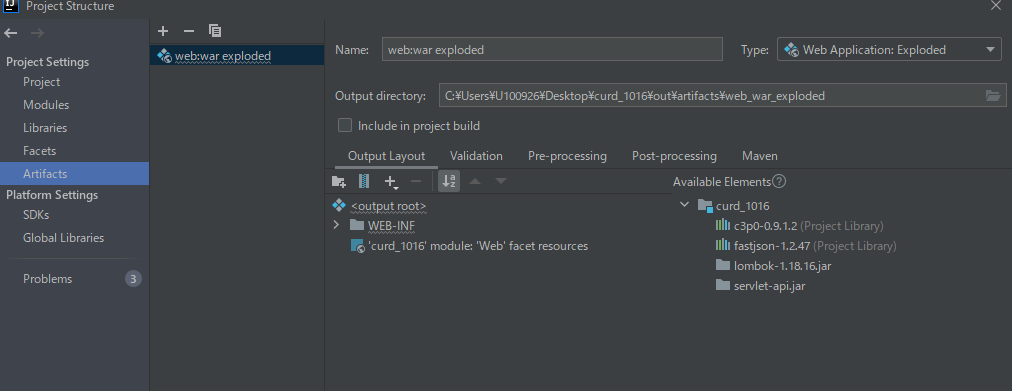Switch to the Pre-processing tab
This screenshot has width=1012, height=391.
pos(567,156)
